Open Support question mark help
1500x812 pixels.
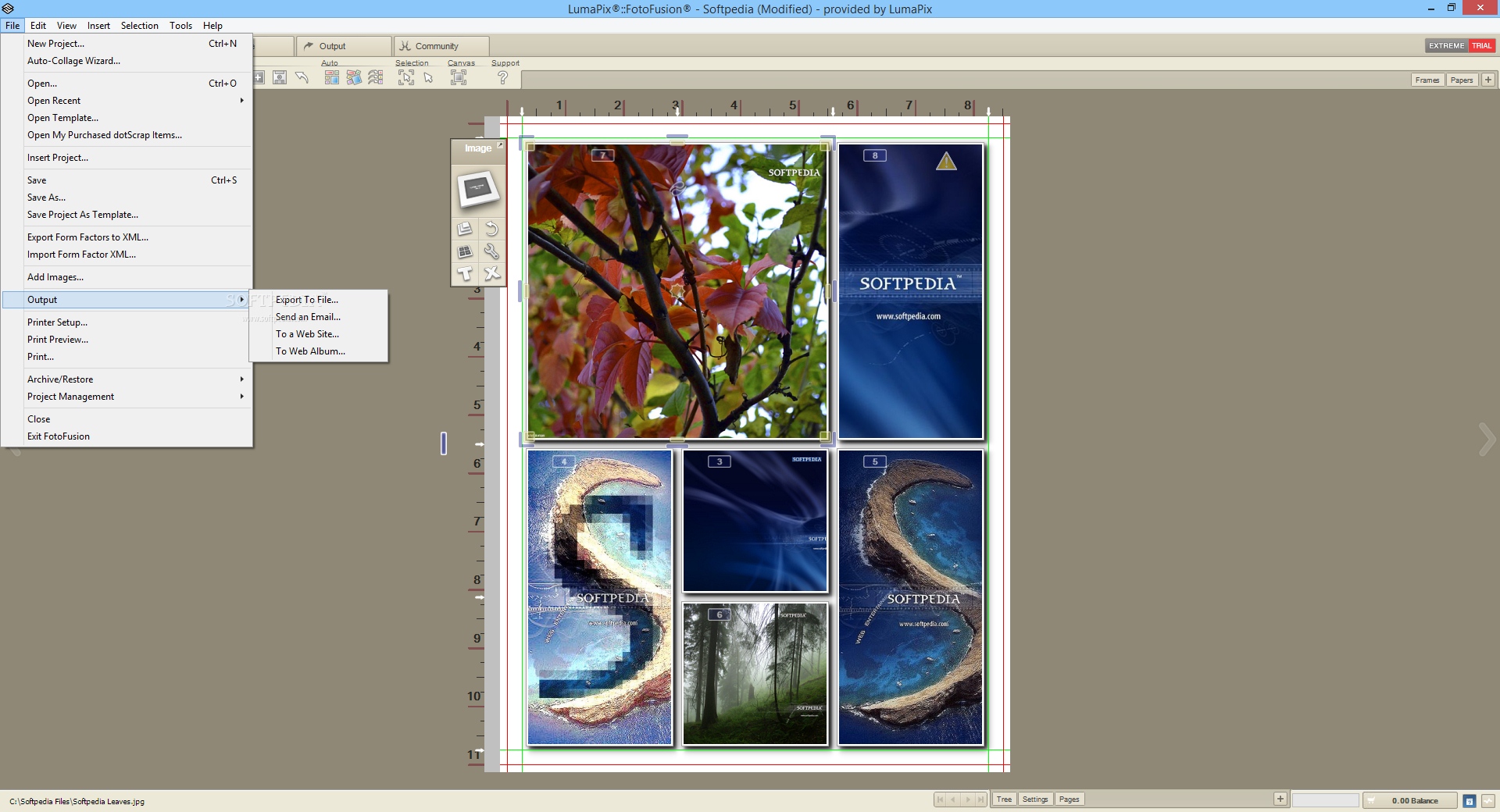[502, 77]
